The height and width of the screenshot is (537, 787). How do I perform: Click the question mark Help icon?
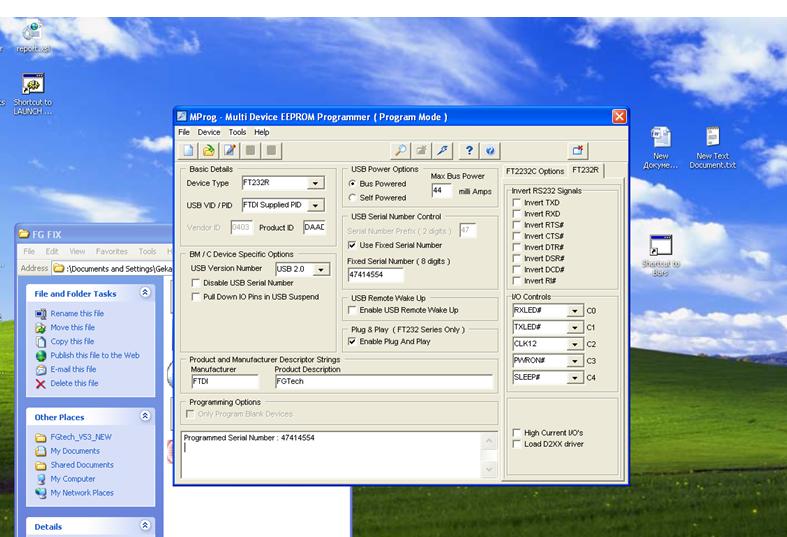[x=469, y=150]
